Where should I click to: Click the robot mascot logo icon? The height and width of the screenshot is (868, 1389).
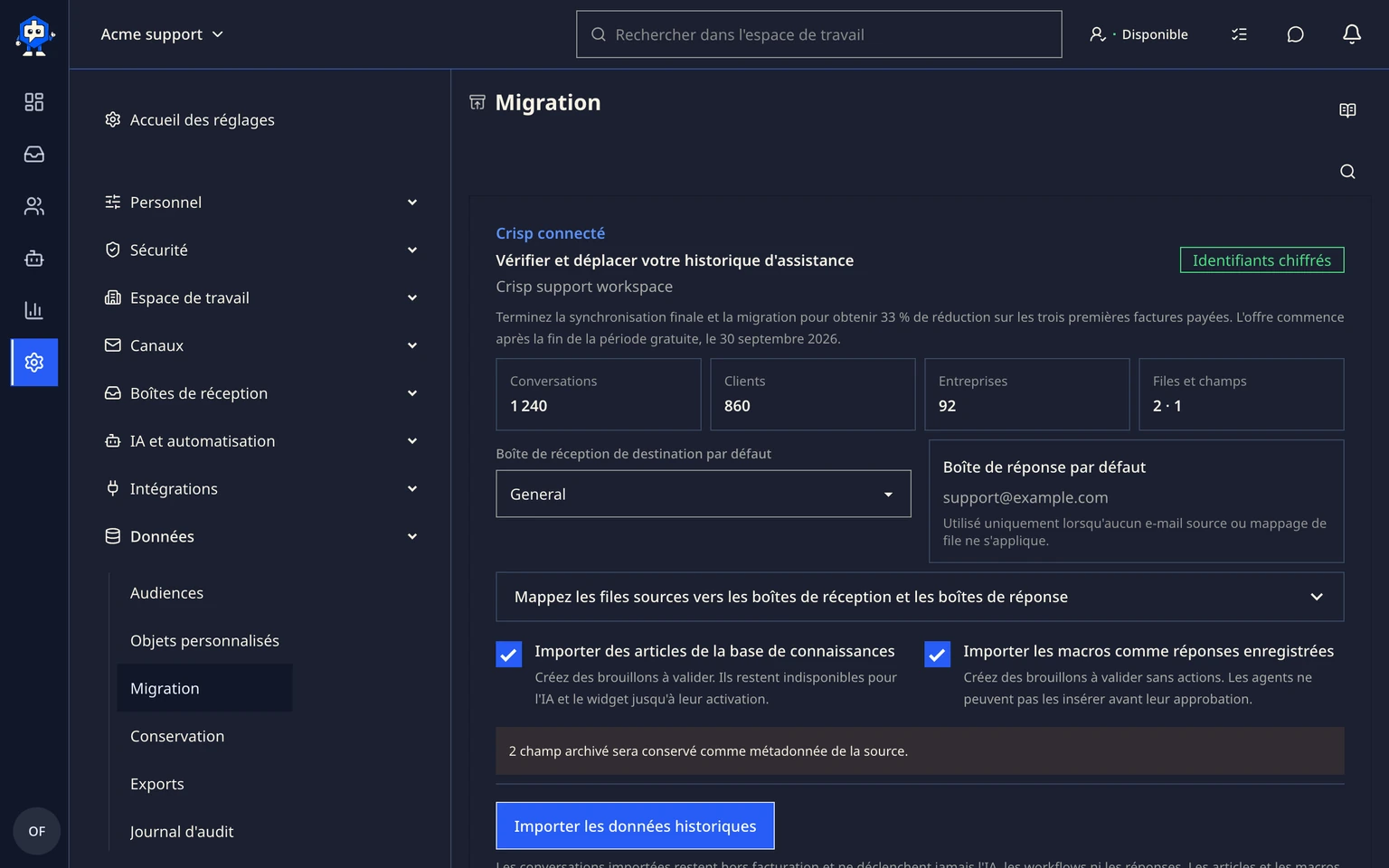tap(34, 34)
